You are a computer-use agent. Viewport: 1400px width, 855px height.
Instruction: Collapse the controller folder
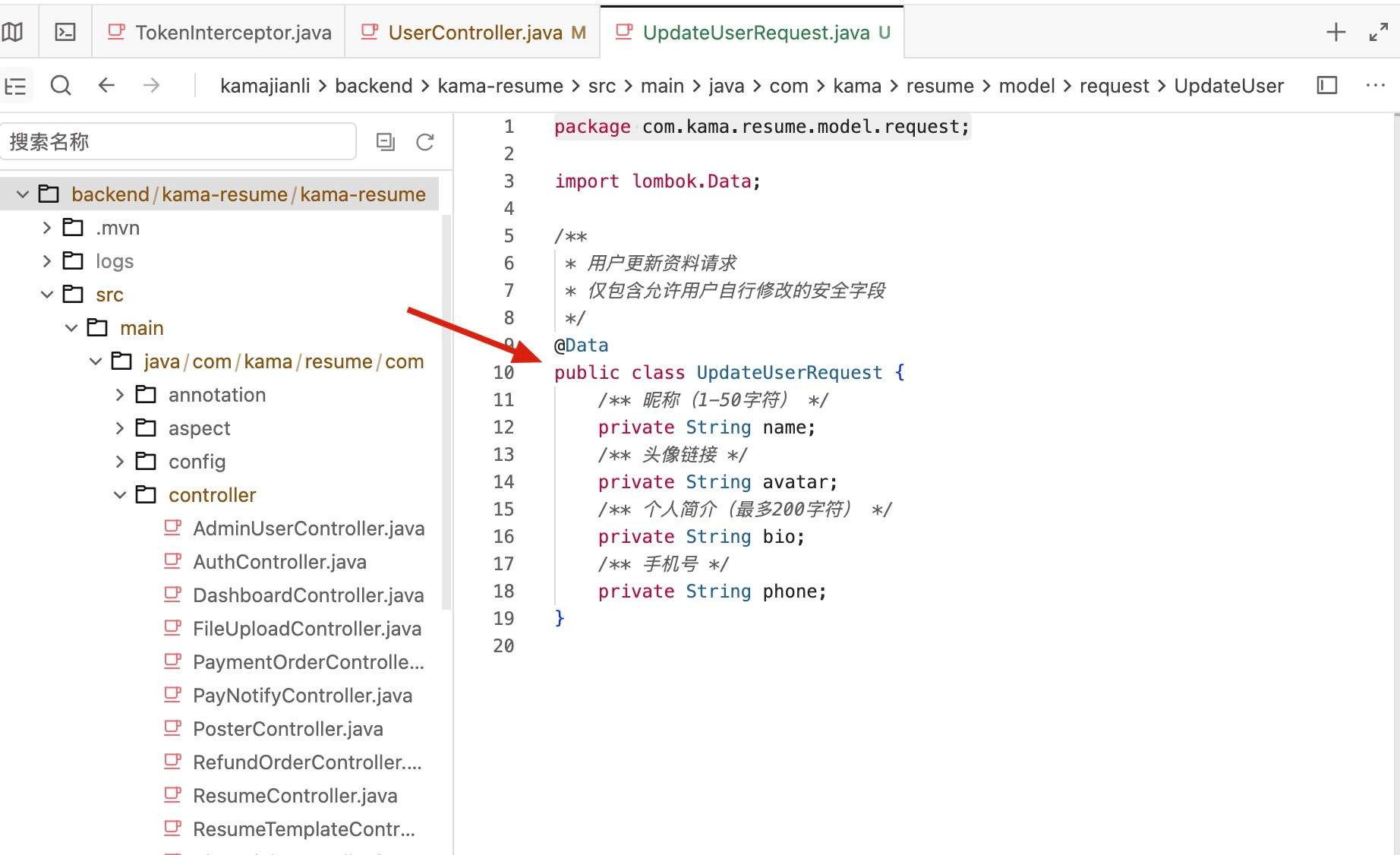pos(120,495)
